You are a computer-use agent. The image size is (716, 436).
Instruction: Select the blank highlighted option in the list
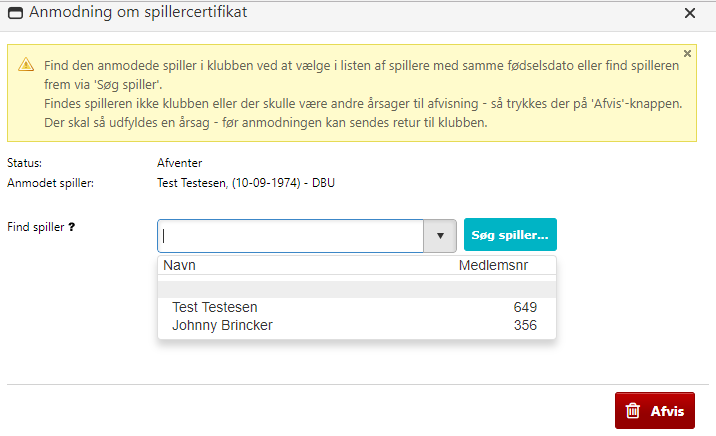[356, 289]
